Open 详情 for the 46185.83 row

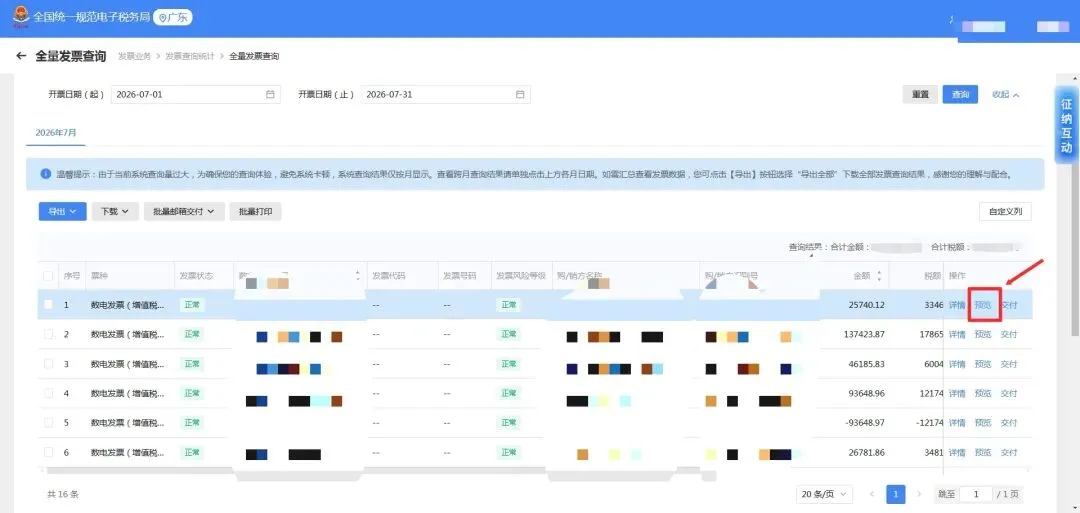[957, 364]
